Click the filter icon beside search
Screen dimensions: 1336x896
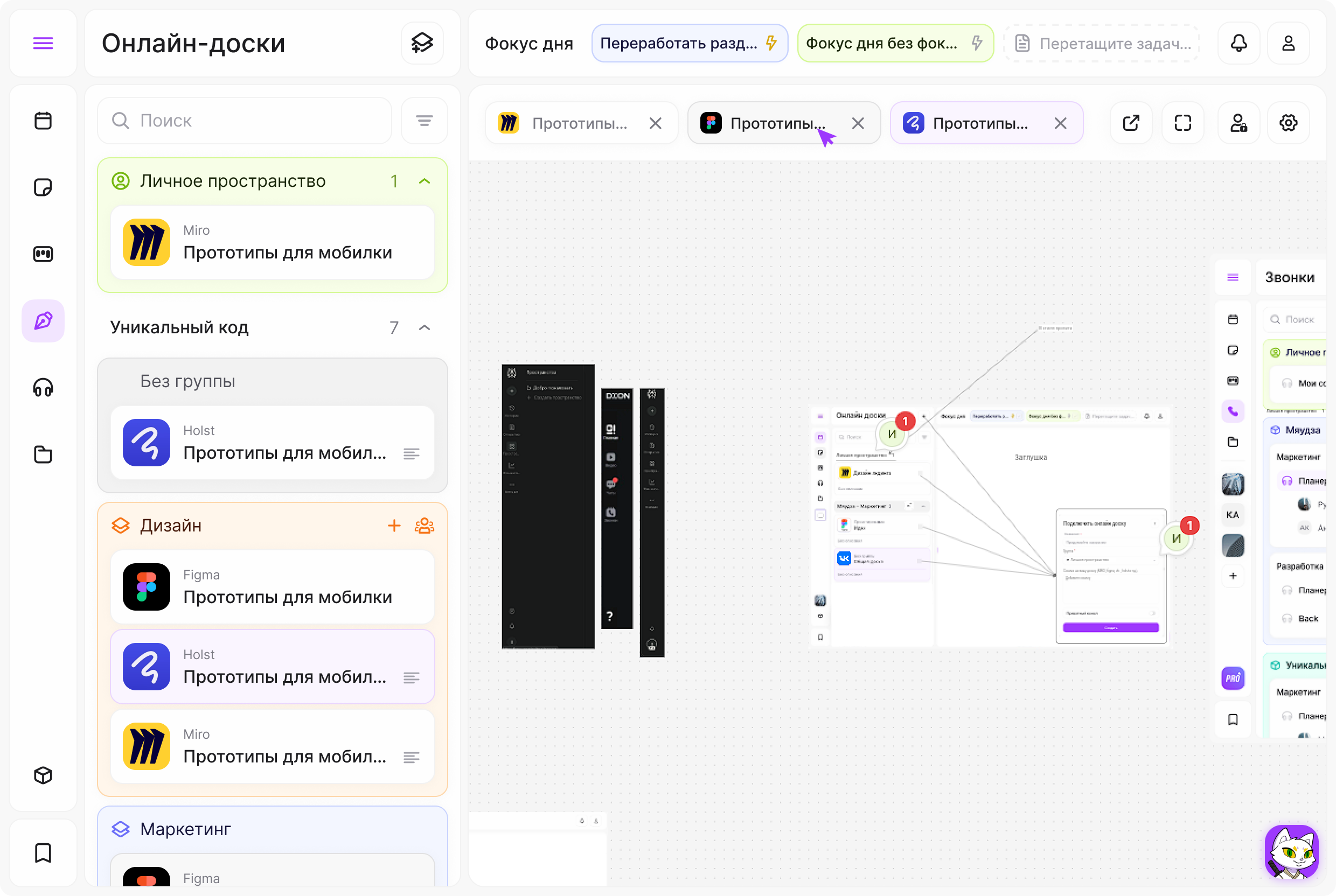point(424,121)
